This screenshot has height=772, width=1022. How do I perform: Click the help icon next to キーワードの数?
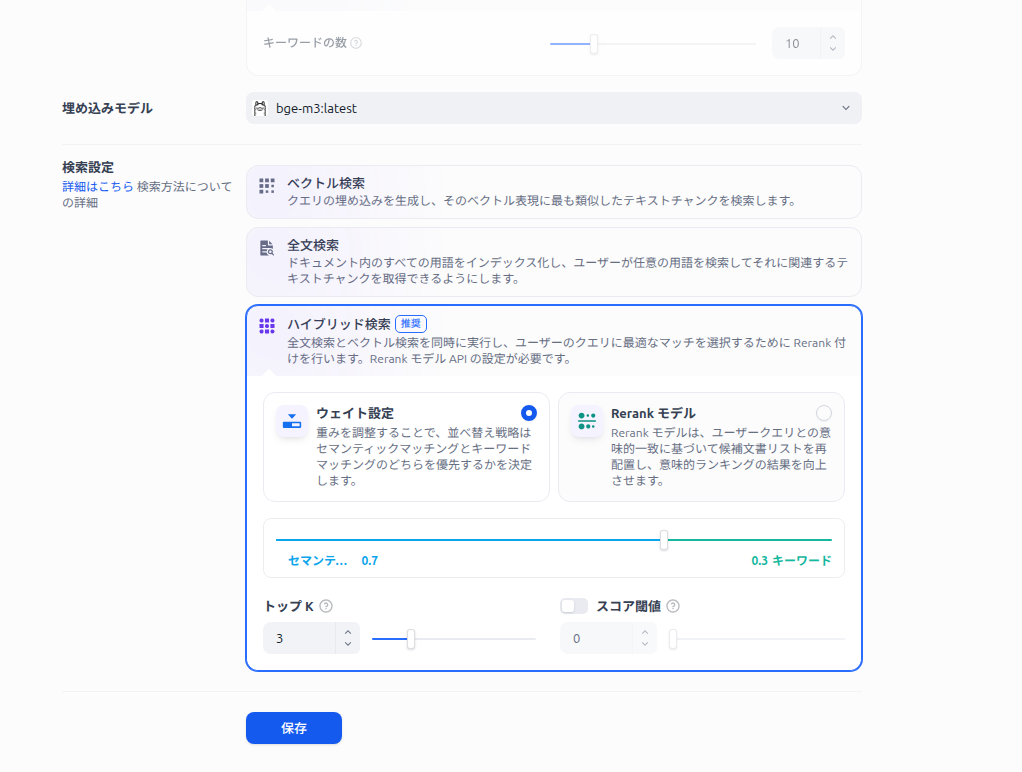click(x=356, y=43)
